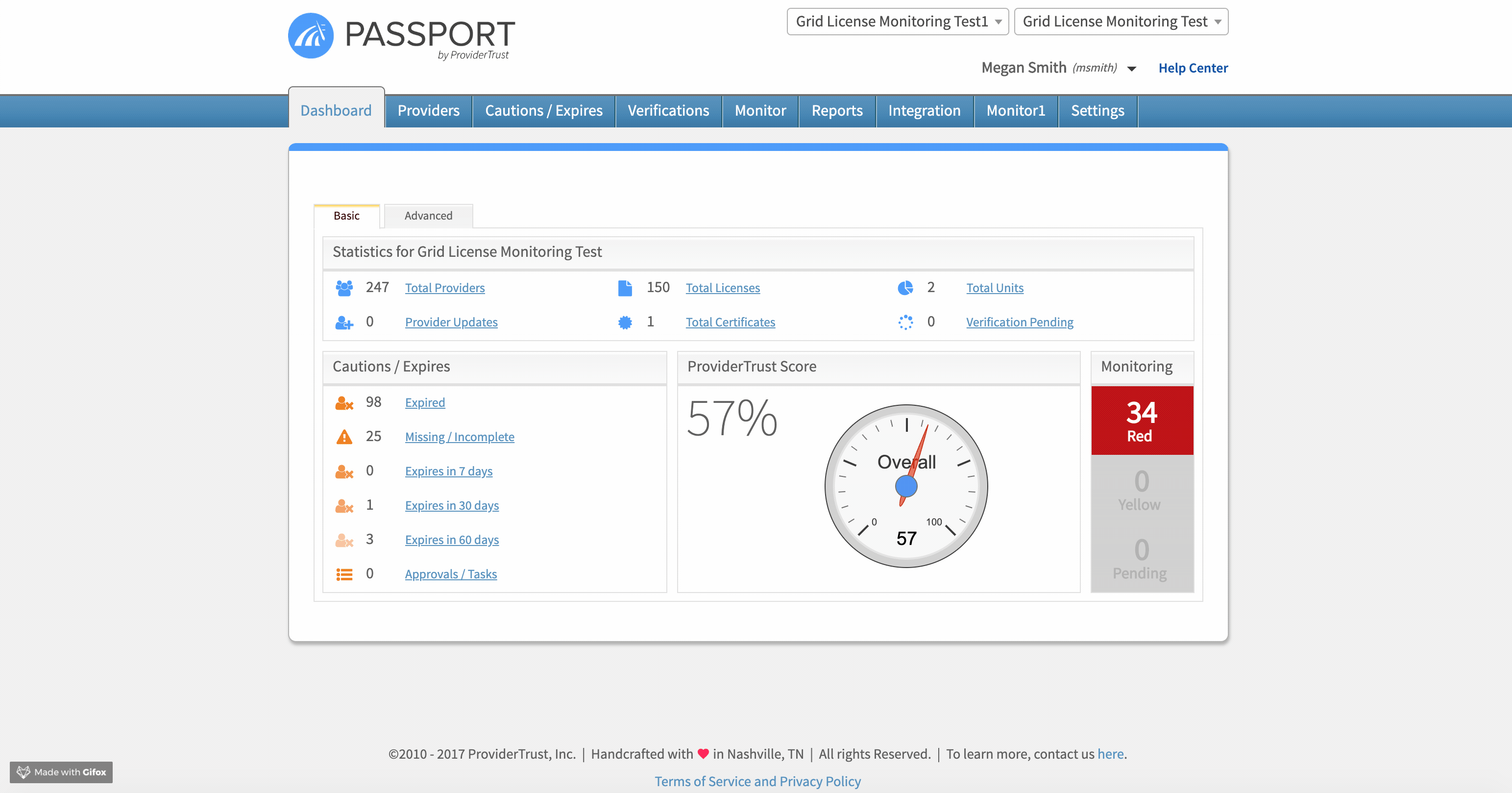The width and height of the screenshot is (1512, 793).
Task: Click the Approvals / Tasks link
Action: click(x=451, y=574)
